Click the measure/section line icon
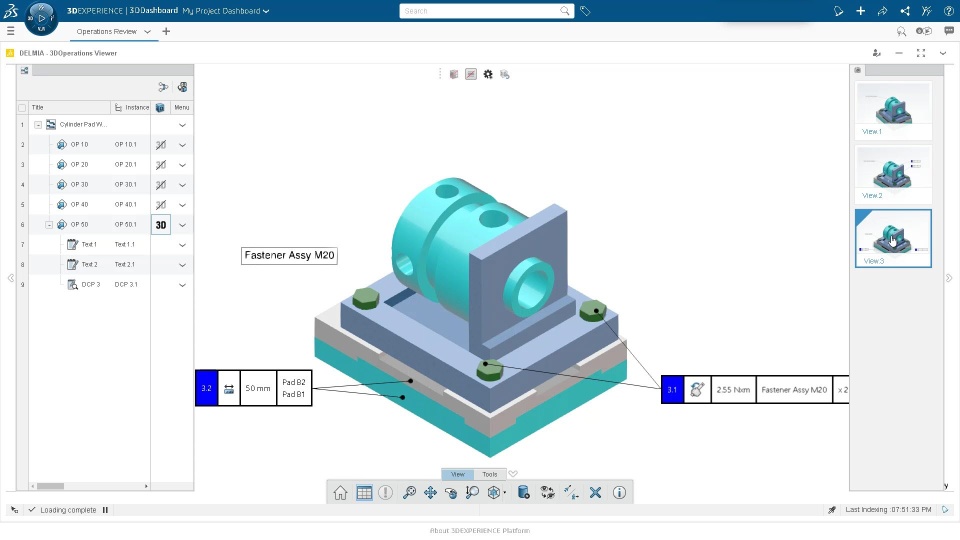 click(x=571, y=492)
